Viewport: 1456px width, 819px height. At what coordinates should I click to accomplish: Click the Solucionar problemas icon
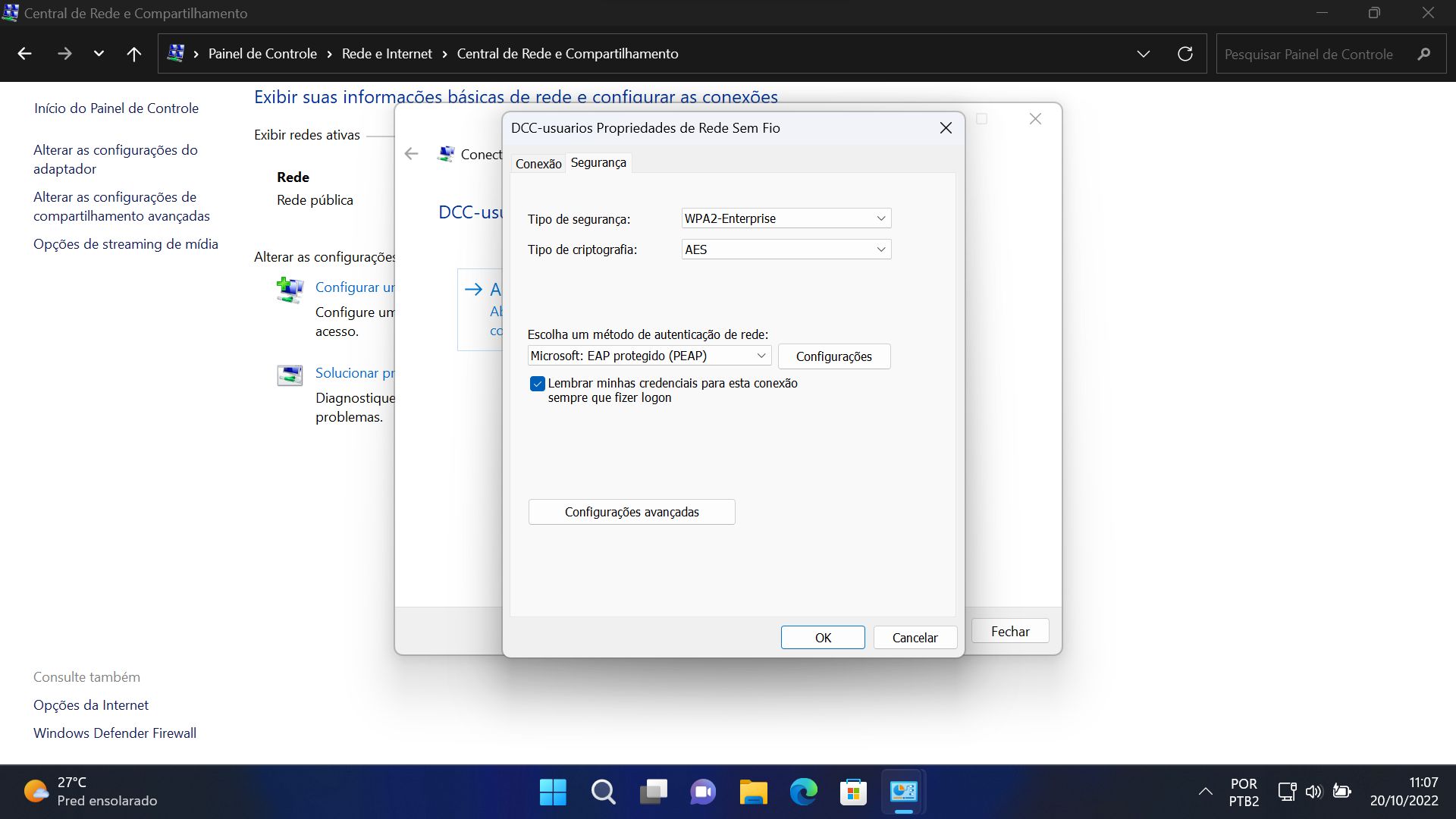(290, 375)
